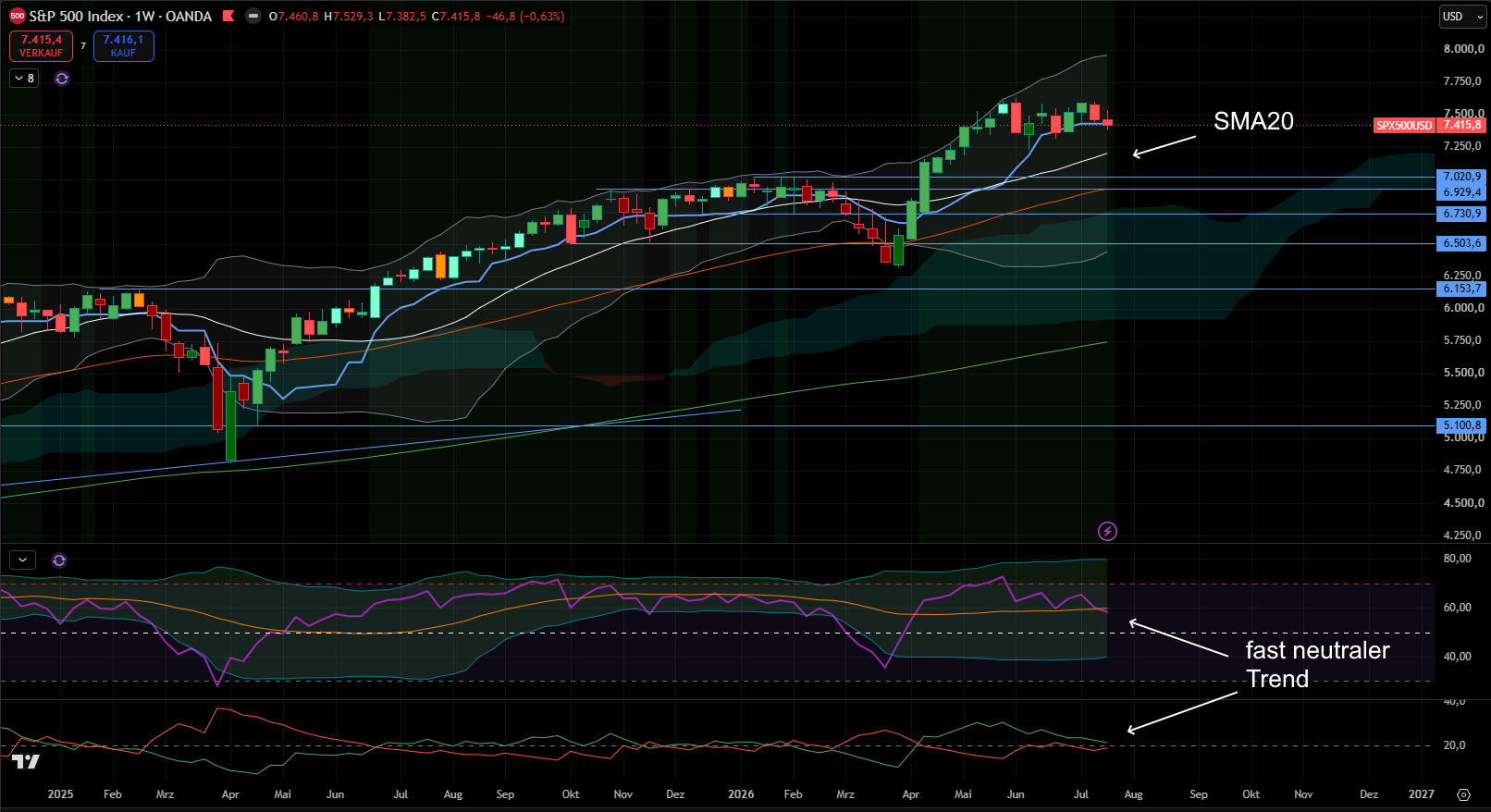Click the spread value 7 between sell and buy
The height and width of the screenshot is (812, 1491).
click(x=83, y=46)
